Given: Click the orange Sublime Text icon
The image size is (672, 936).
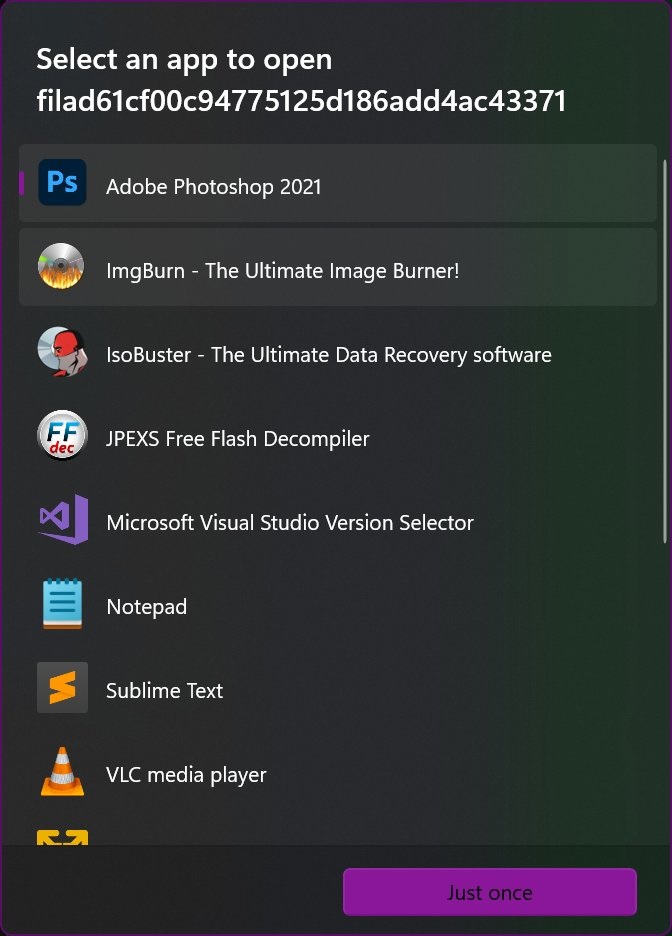Looking at the screenshot, I should pos(62,687).
